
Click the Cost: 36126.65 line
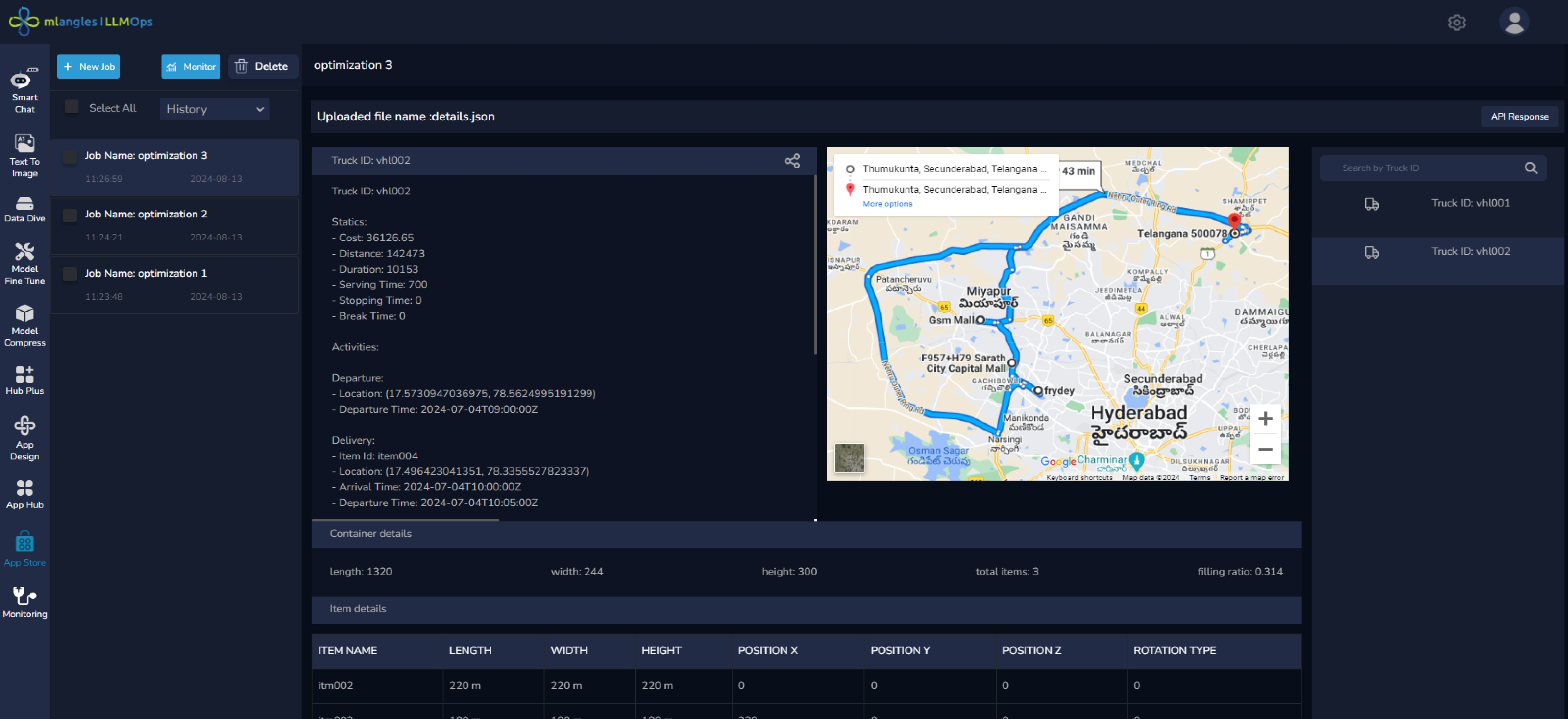(x=372, y=238)
